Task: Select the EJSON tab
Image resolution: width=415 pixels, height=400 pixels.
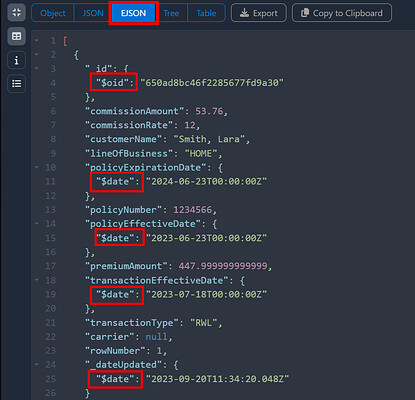Action: [x=133, y=13]
